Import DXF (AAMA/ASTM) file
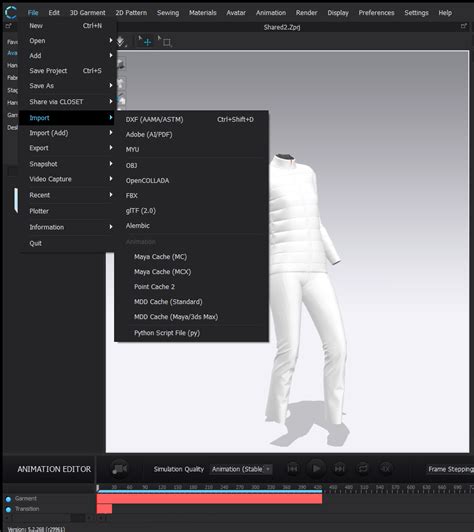The height and width of the screenshot is (532, 474). [x=192, y=119]
